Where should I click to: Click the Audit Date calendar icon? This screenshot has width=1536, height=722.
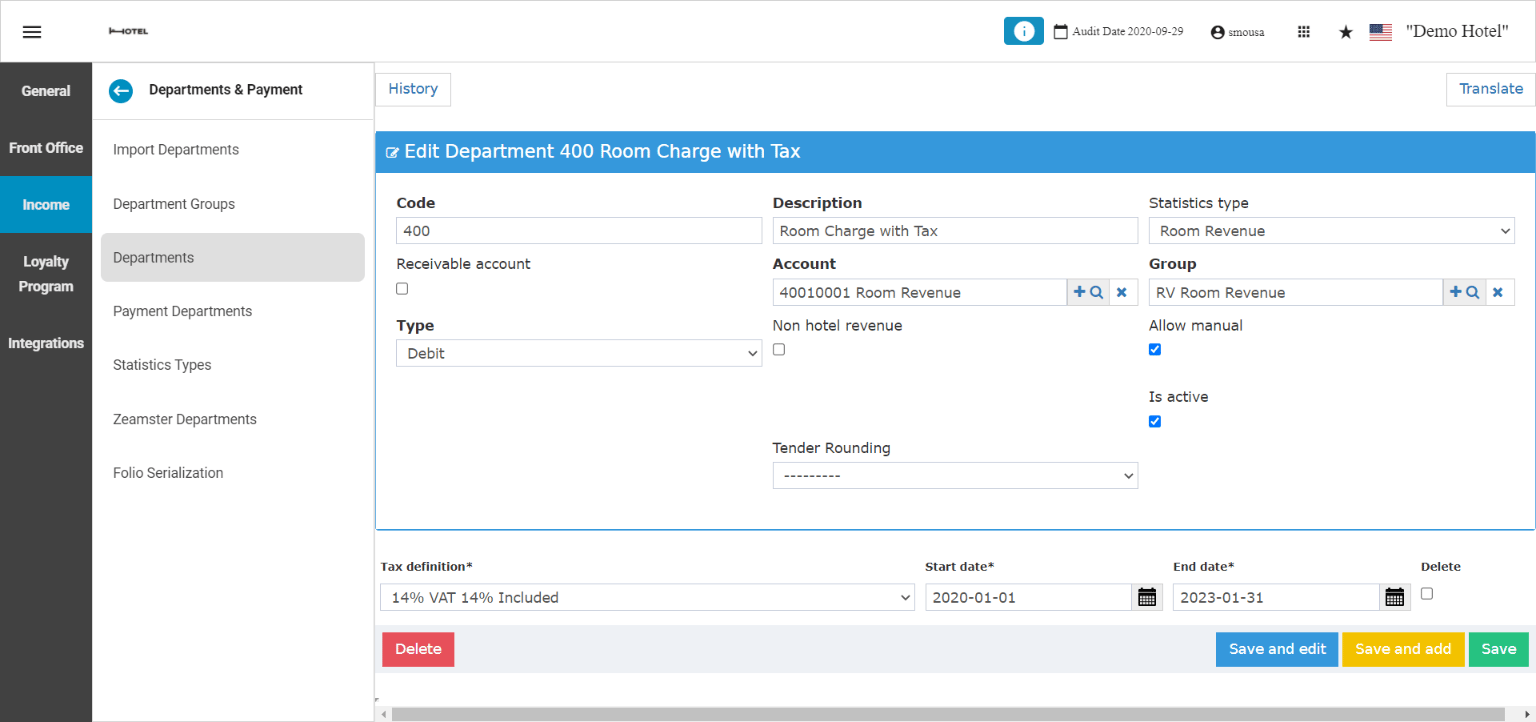(x=1061, y=31)
